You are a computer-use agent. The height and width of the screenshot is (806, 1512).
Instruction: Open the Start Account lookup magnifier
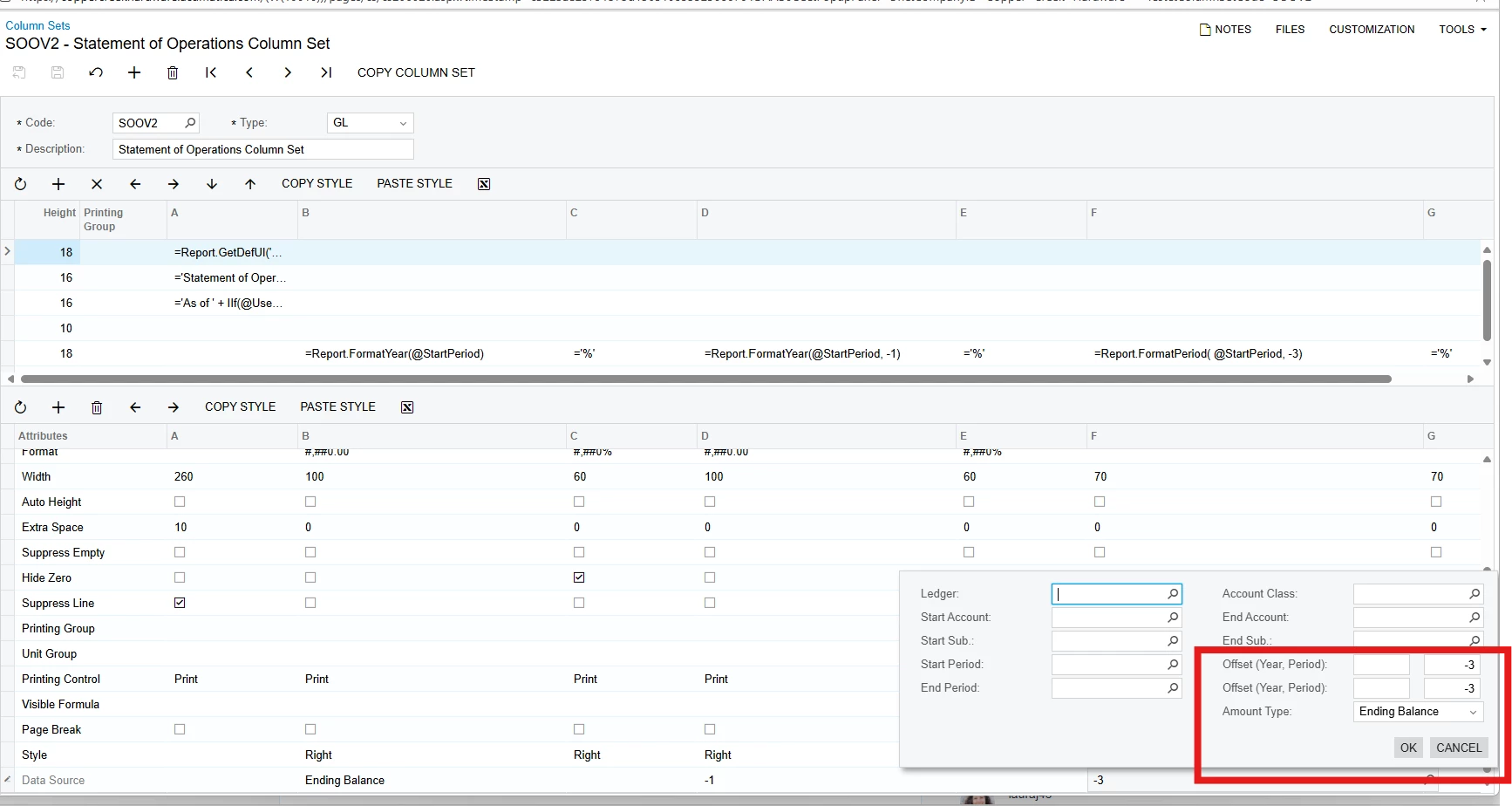1173,618
